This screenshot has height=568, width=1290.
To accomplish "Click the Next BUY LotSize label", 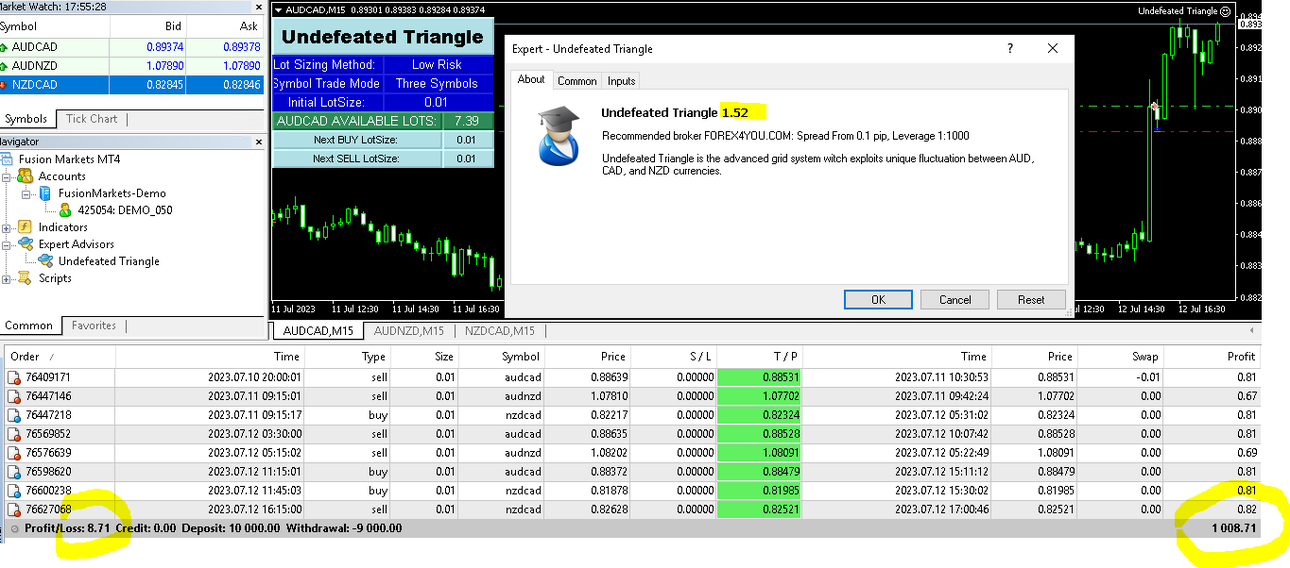I will point(356,140).
